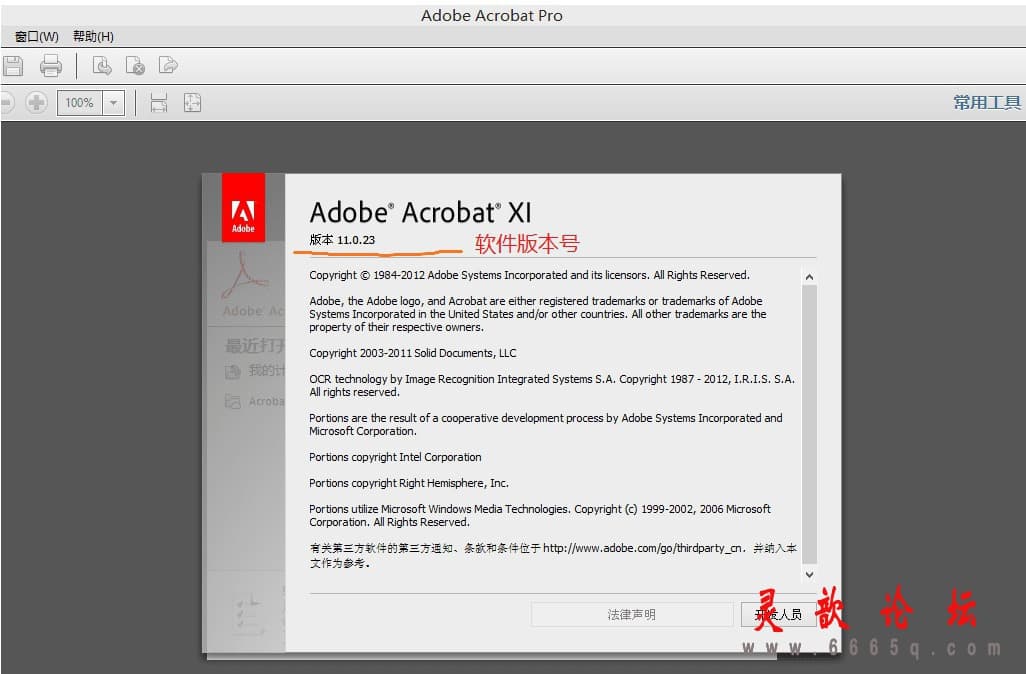This screenshot has width=1026, height=674.
Task: Open the 常用工具 panel link
Action: [x=987, y=103]
